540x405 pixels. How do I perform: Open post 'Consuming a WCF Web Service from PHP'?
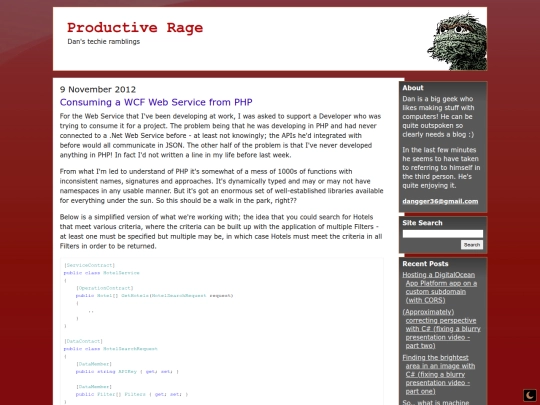[x=156, y=102]
